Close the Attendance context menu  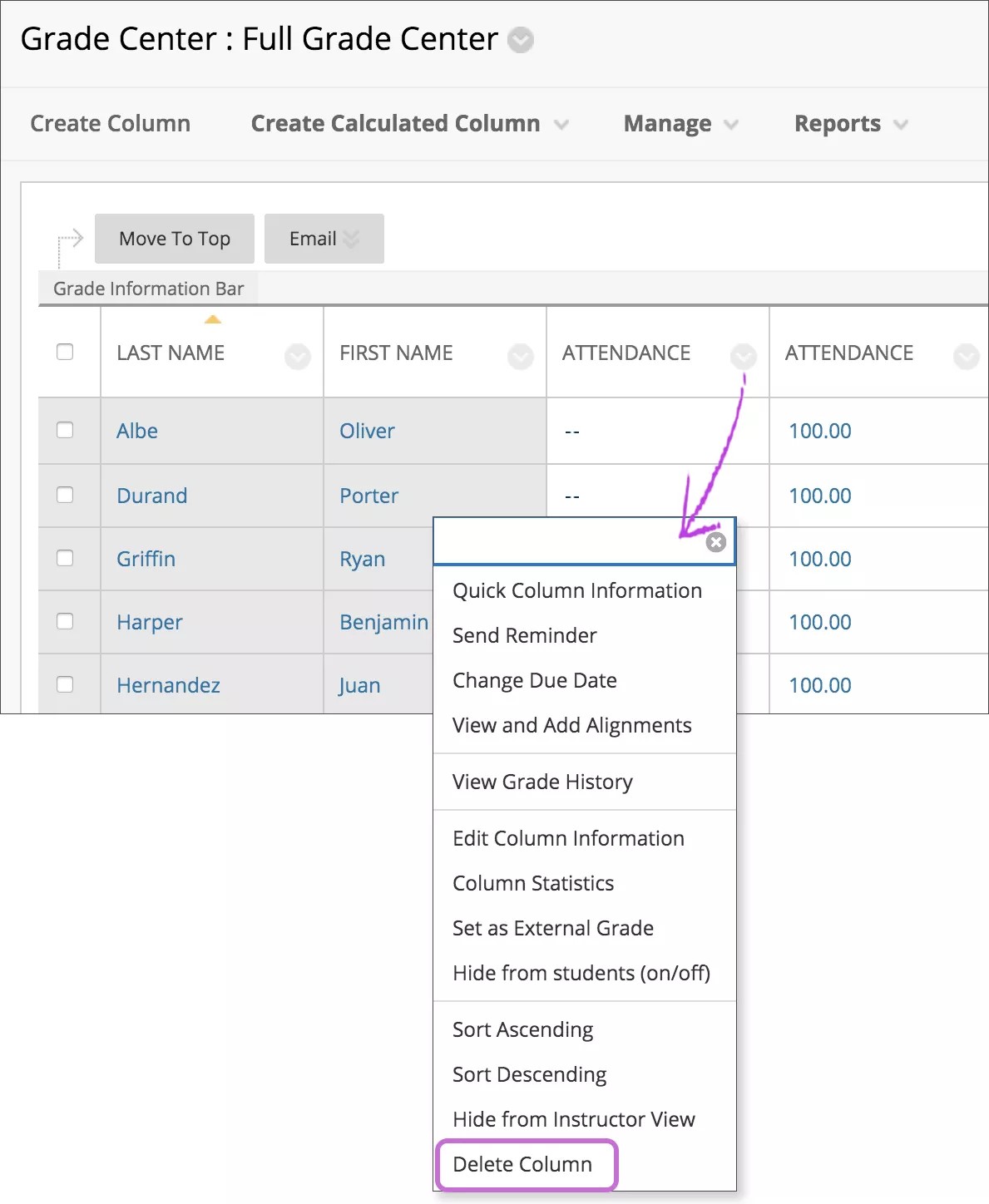click(x=715, y=541)
